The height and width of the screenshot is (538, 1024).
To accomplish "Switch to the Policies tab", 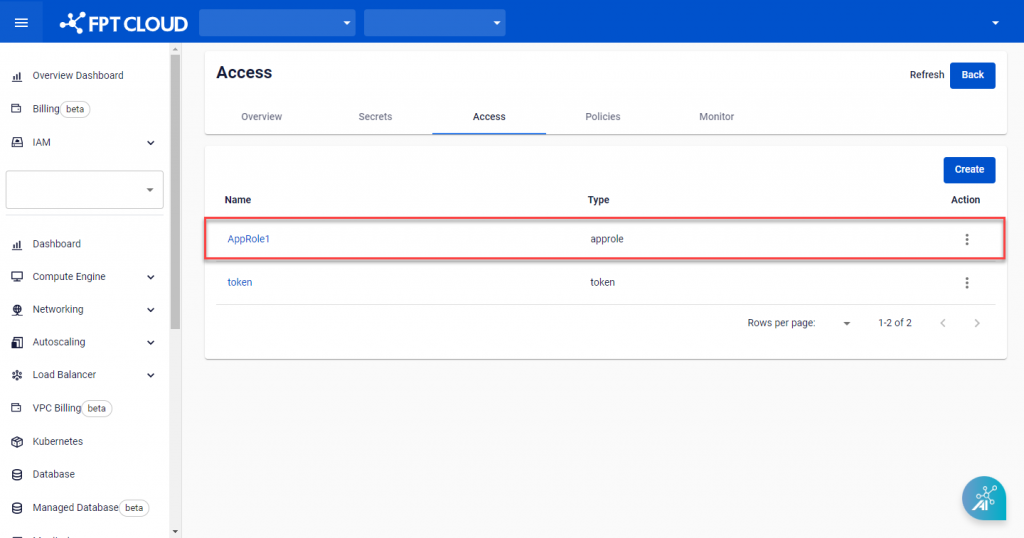I will point(602,117).
